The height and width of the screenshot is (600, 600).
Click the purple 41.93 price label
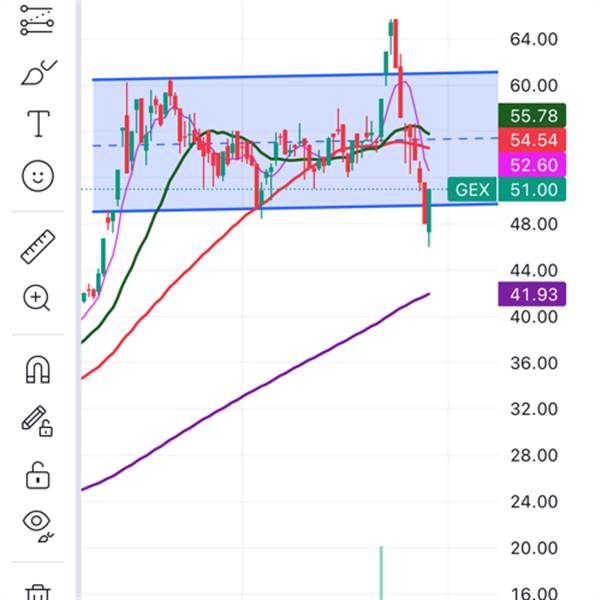pos(532,294)
